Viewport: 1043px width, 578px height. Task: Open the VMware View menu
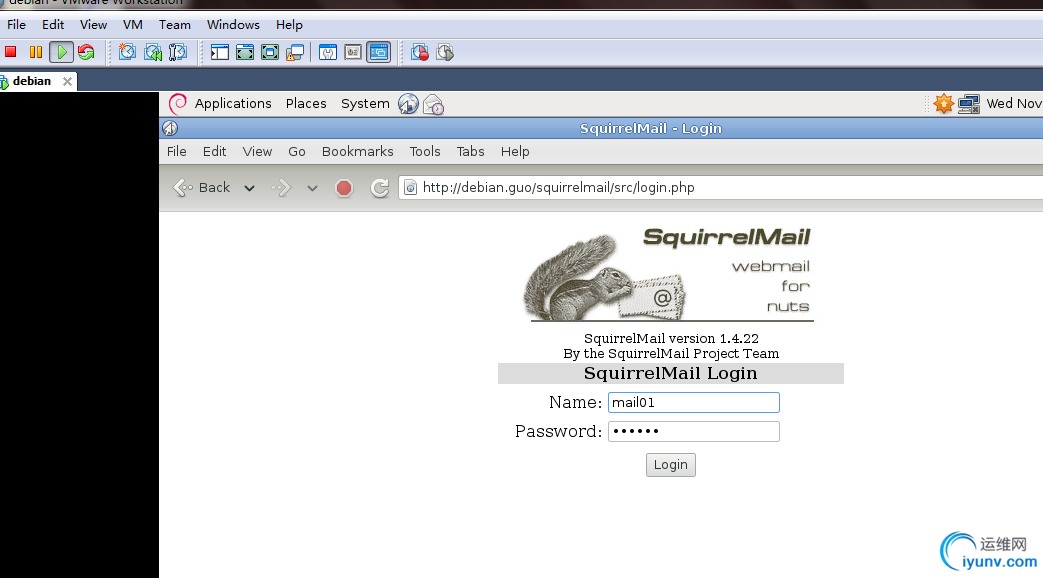pyautogui.click(x=93, y=25)
